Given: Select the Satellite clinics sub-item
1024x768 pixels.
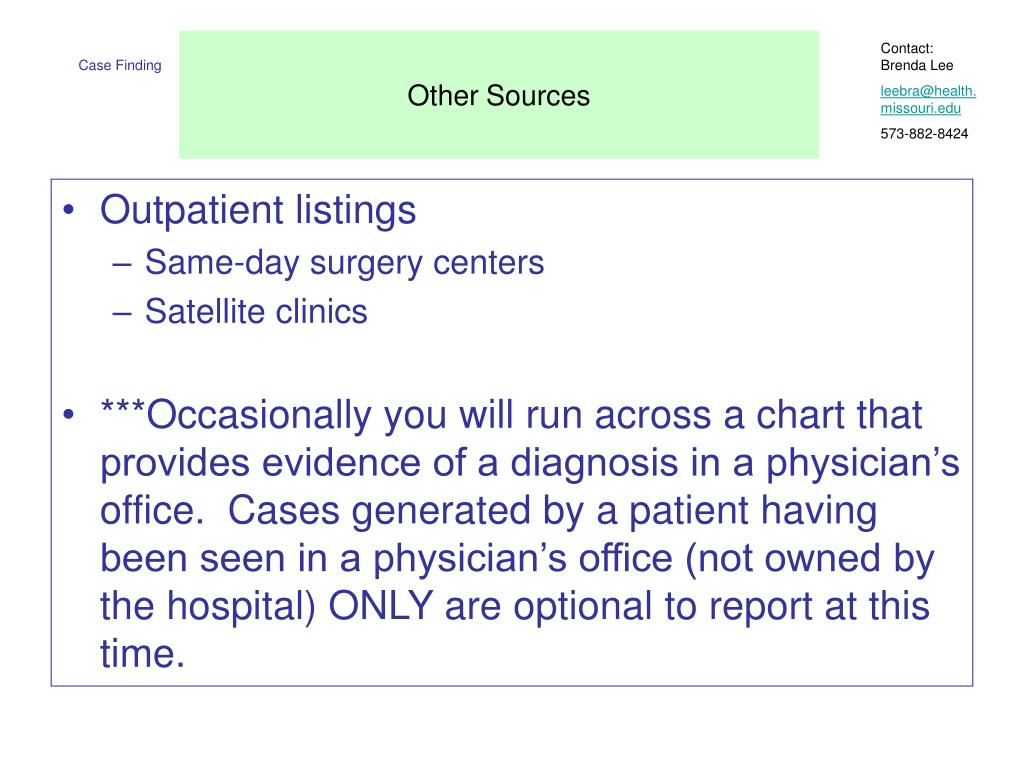Looking at the screenshot, I should [x=256, y=312].
